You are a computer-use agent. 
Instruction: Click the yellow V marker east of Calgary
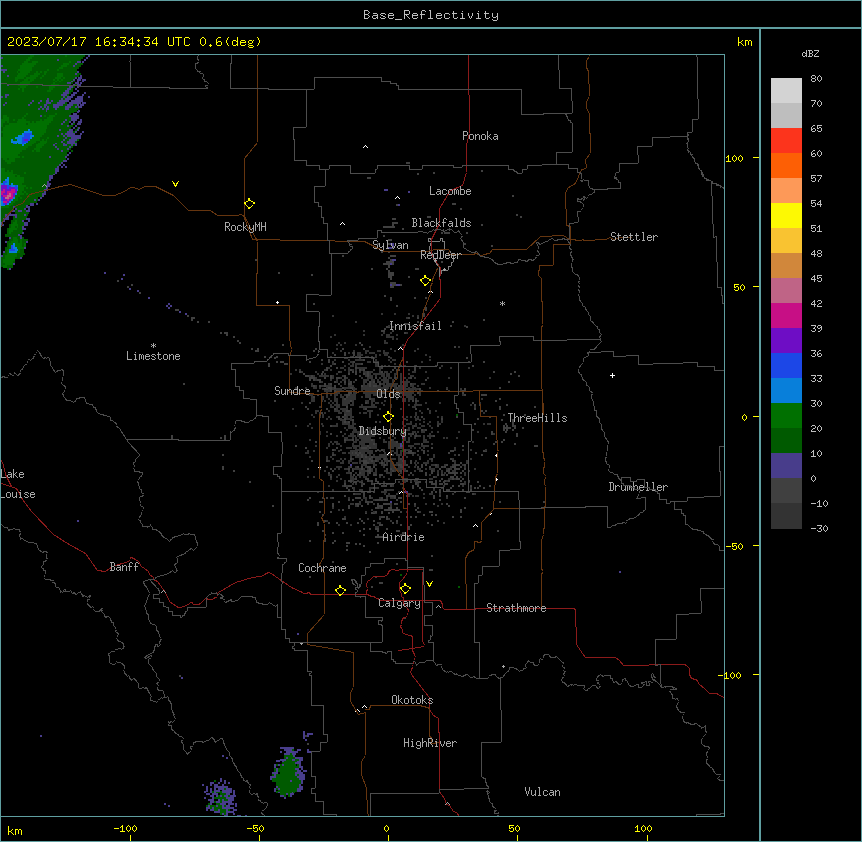[429, 584]
